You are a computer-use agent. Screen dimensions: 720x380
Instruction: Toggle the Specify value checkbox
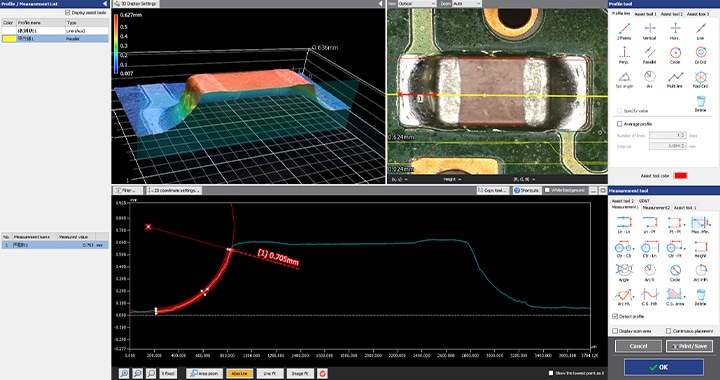(x=619, y=111)
